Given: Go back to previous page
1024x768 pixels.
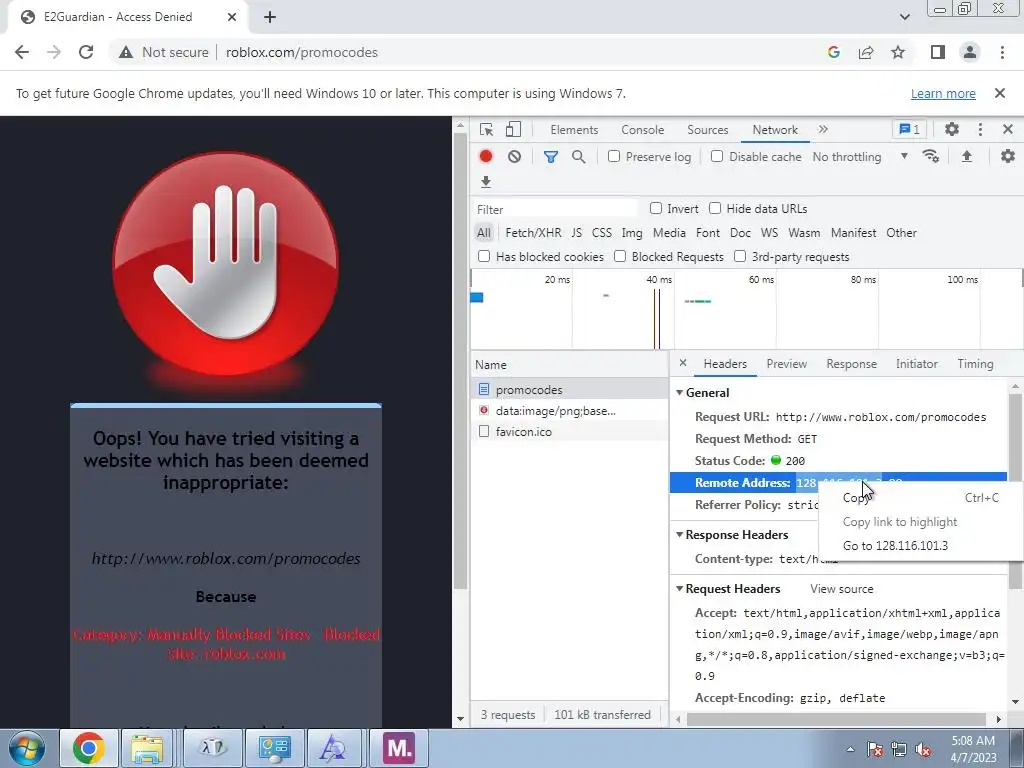Looking at the screenshot, I should tap(22, 52).
